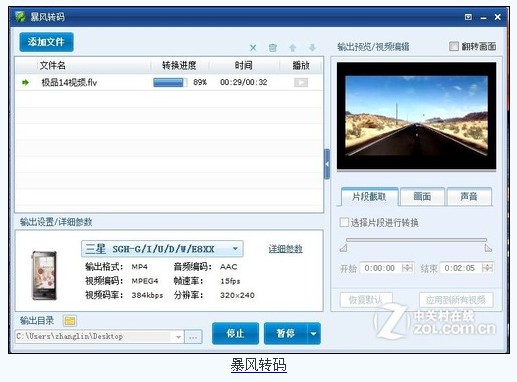
Task: Click the 320x240 resolution value
Action: click(x=237, y=295)
